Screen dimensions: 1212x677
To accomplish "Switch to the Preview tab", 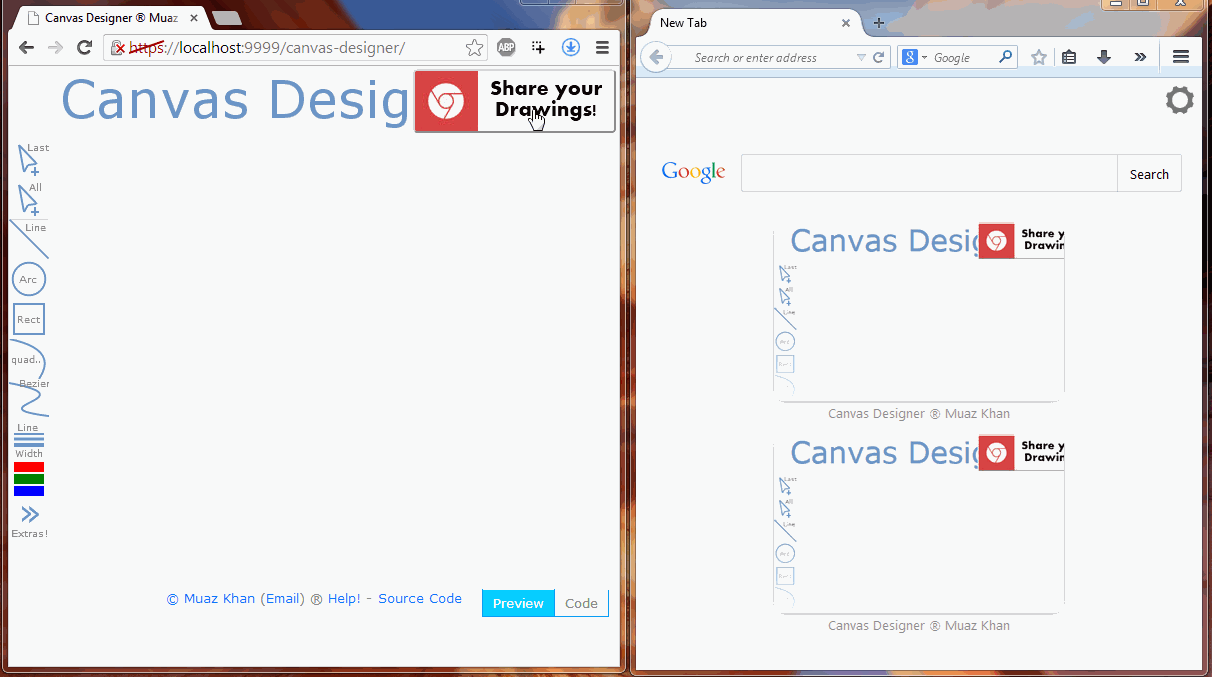I will pyautogui.click(x=518, y=603).
